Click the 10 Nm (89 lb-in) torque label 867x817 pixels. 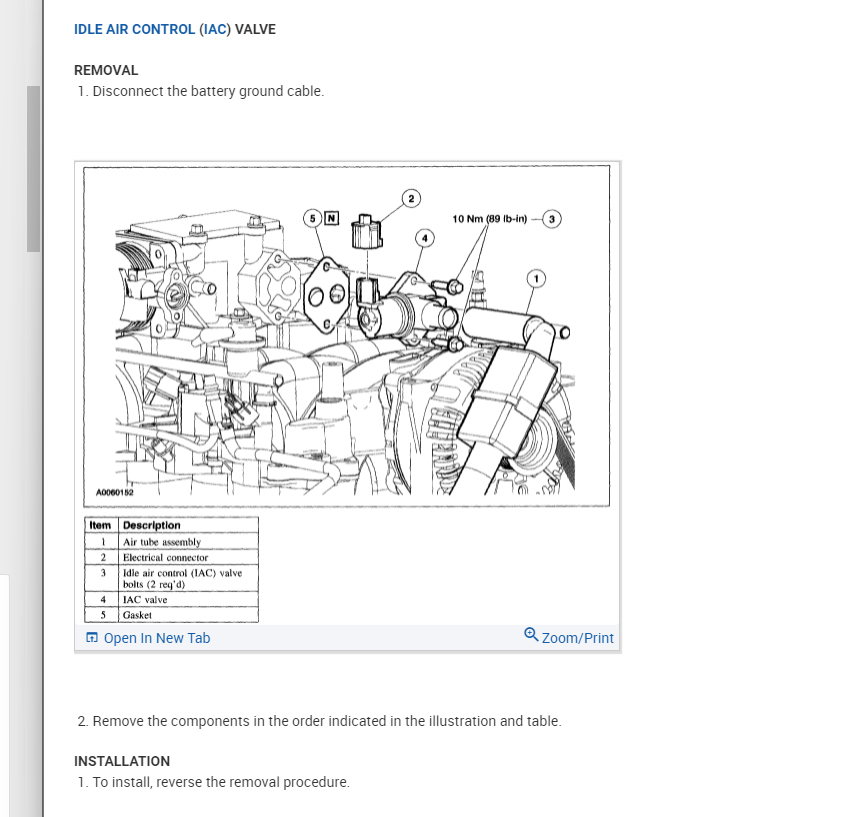(x=489, y=219)
